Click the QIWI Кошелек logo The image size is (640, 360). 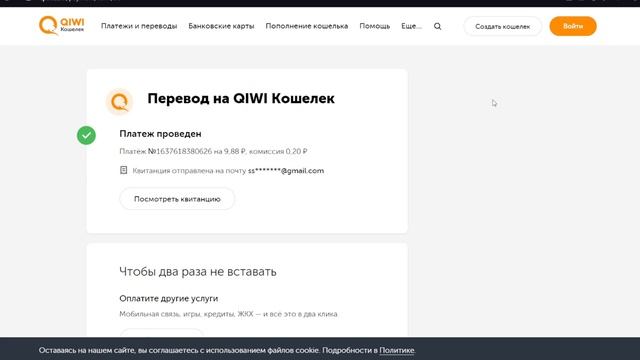[x=62, y=26]
